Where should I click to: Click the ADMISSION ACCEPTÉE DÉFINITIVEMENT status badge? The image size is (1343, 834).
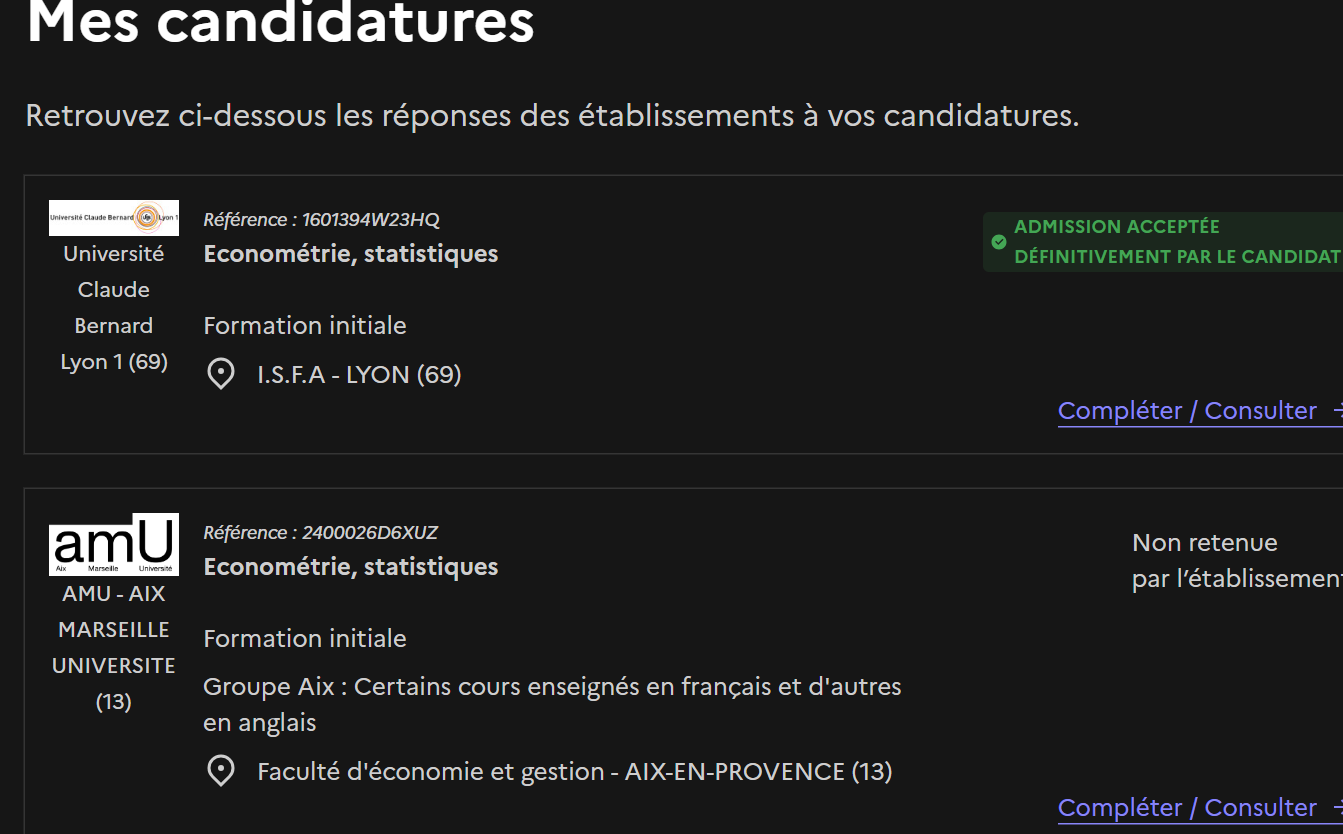click(x=1163, y=242)
